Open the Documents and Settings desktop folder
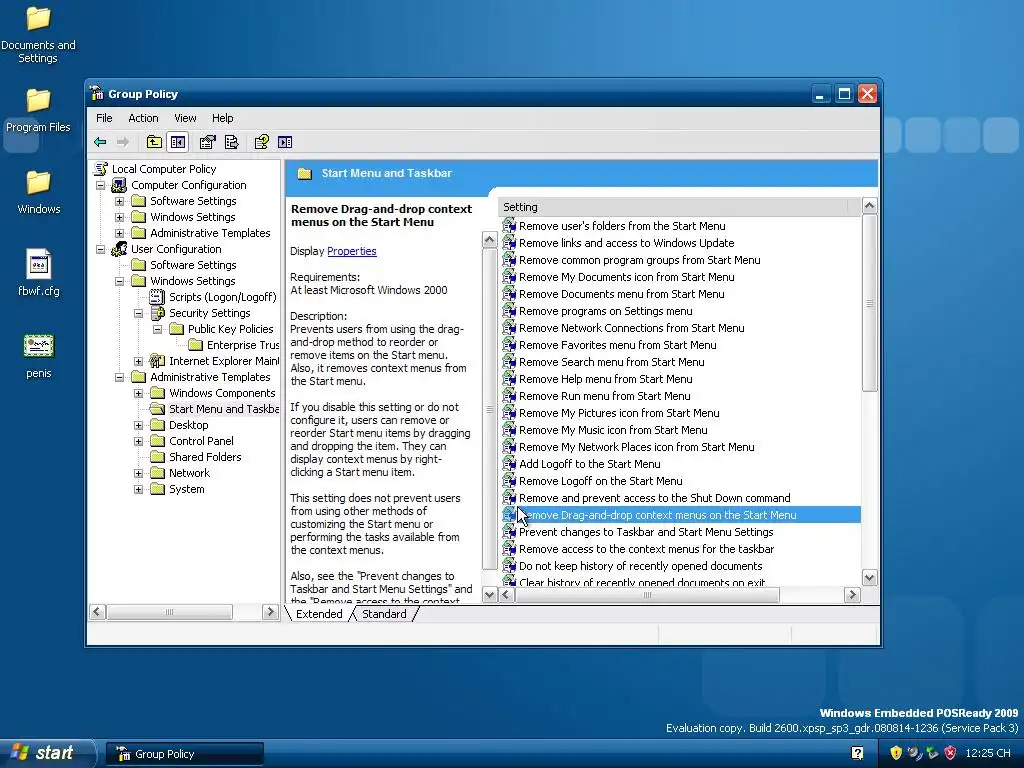Viewport: 1024px width, 768px height. click(x=38, y=34)
